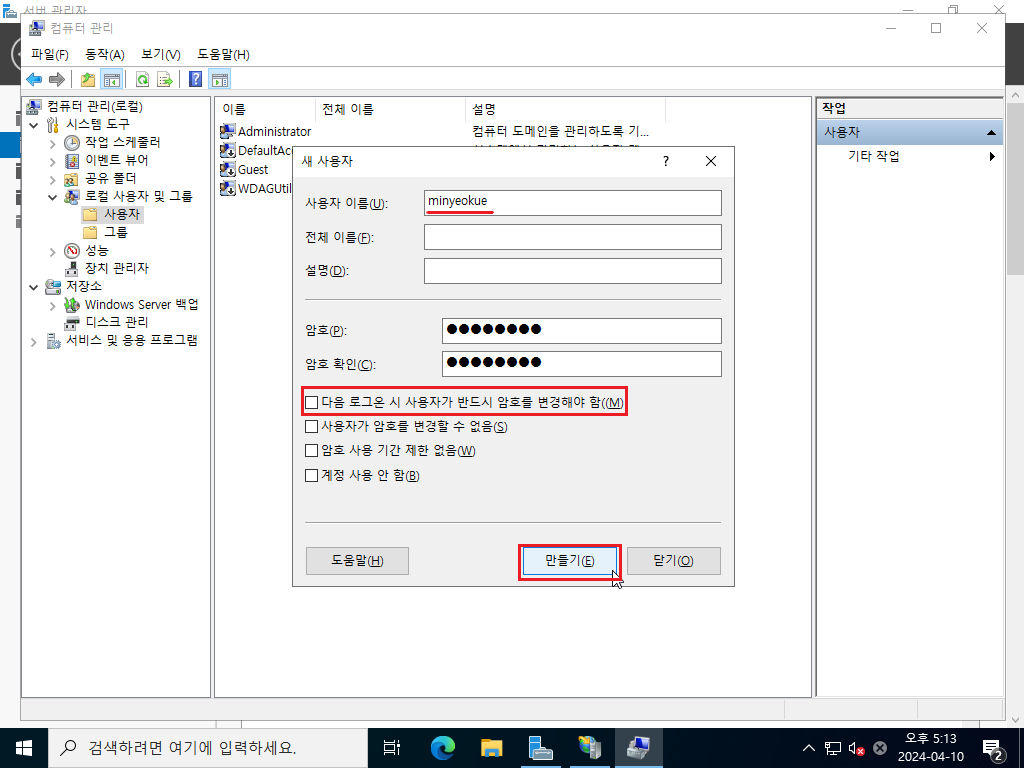The width and height of the screenshot is (1024, 768).
Task: Click the Help question-mark toolbar icon
Action: [x=195, y=80]
